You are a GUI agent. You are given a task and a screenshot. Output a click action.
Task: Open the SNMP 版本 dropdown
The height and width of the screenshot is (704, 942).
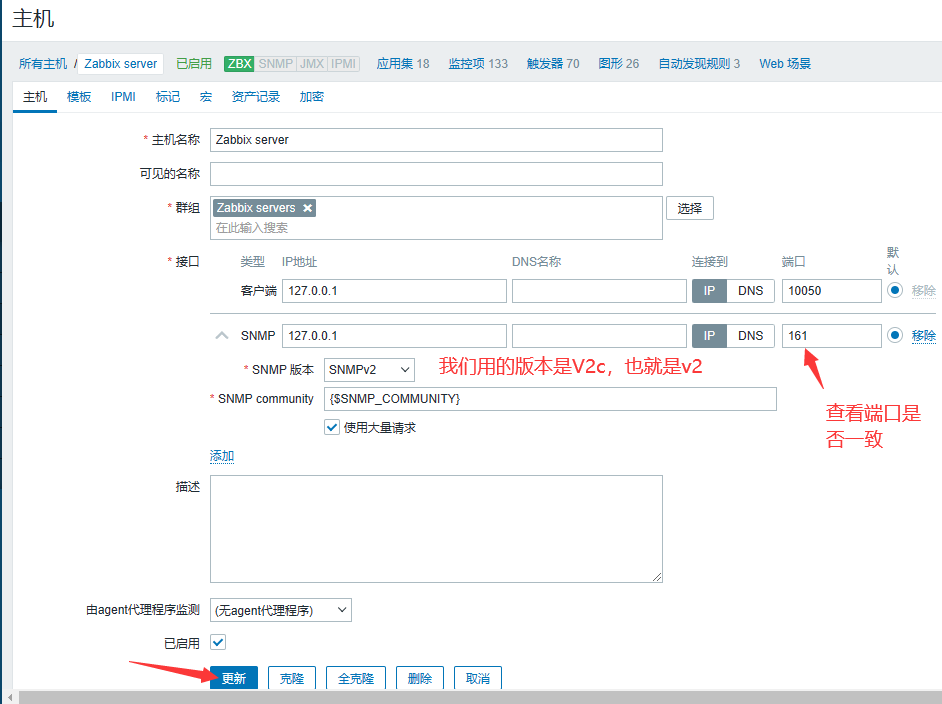[x=369, y=369]
